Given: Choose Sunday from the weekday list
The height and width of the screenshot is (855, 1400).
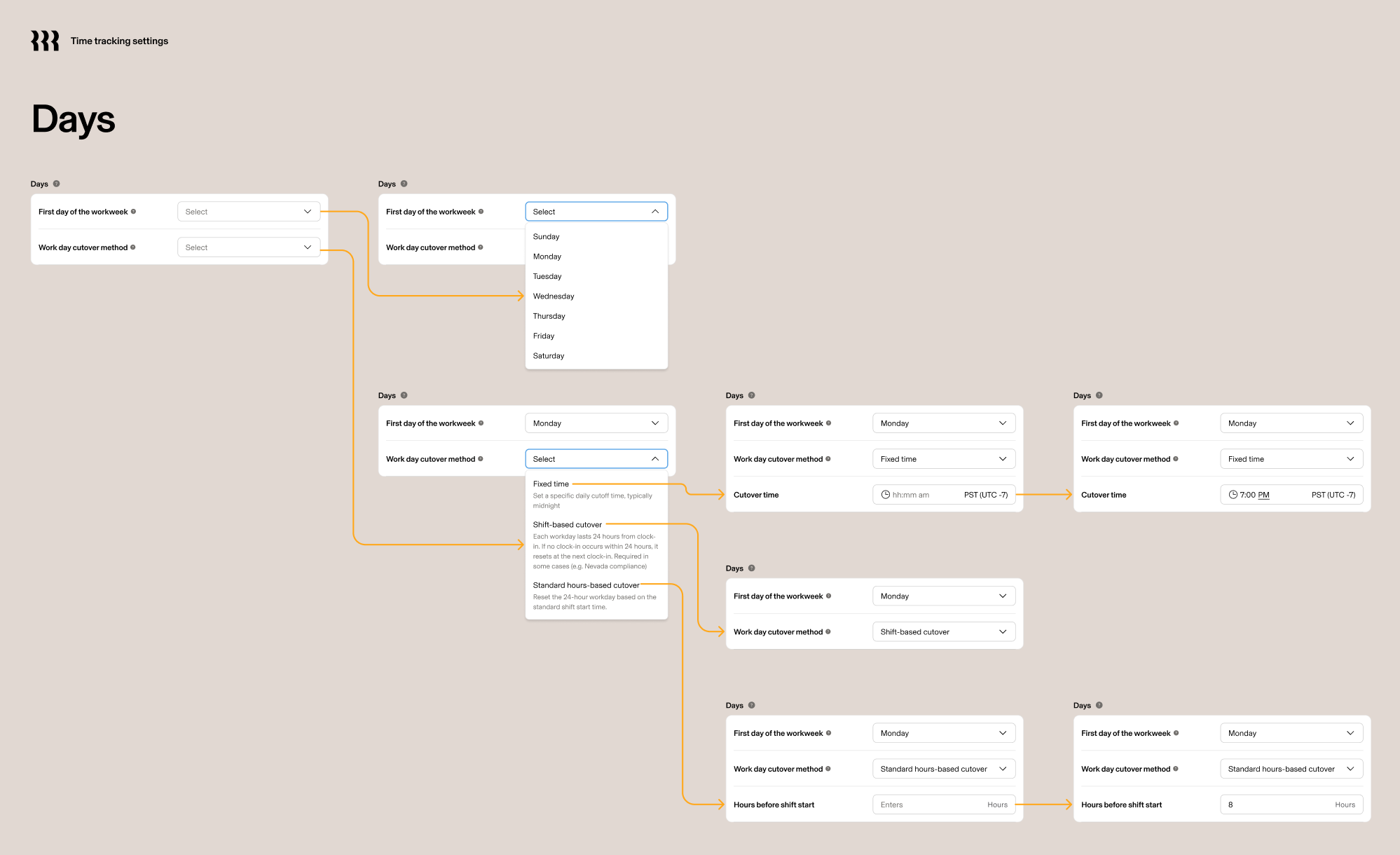Looking at the screenshot, I should coord(596,237).
